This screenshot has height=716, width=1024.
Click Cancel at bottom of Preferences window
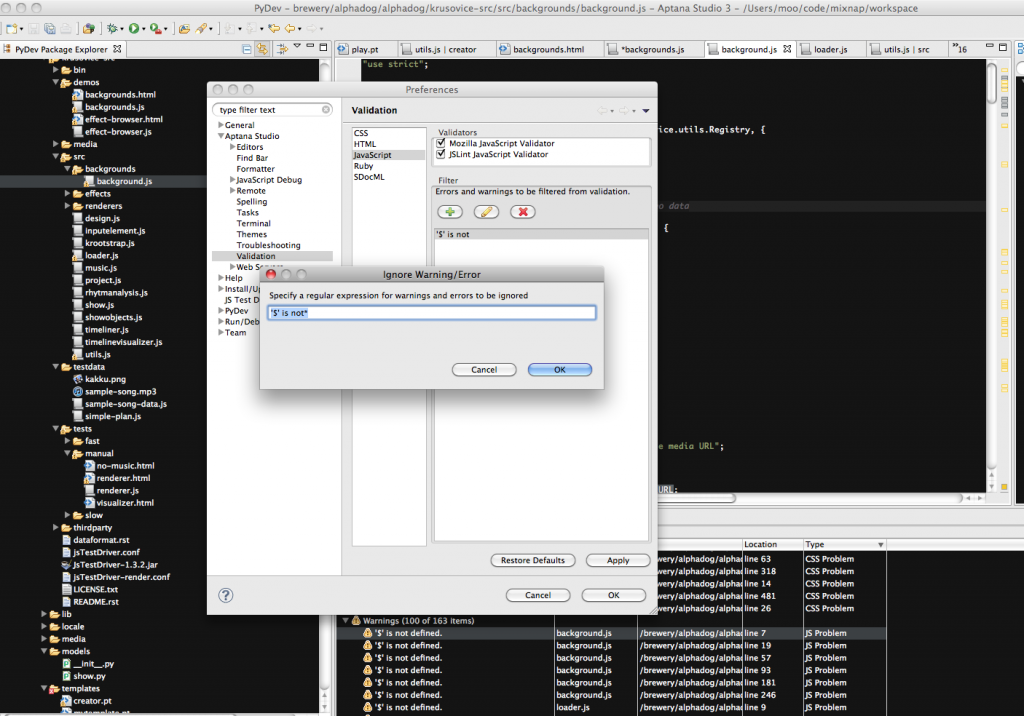[x=537, y=595]
